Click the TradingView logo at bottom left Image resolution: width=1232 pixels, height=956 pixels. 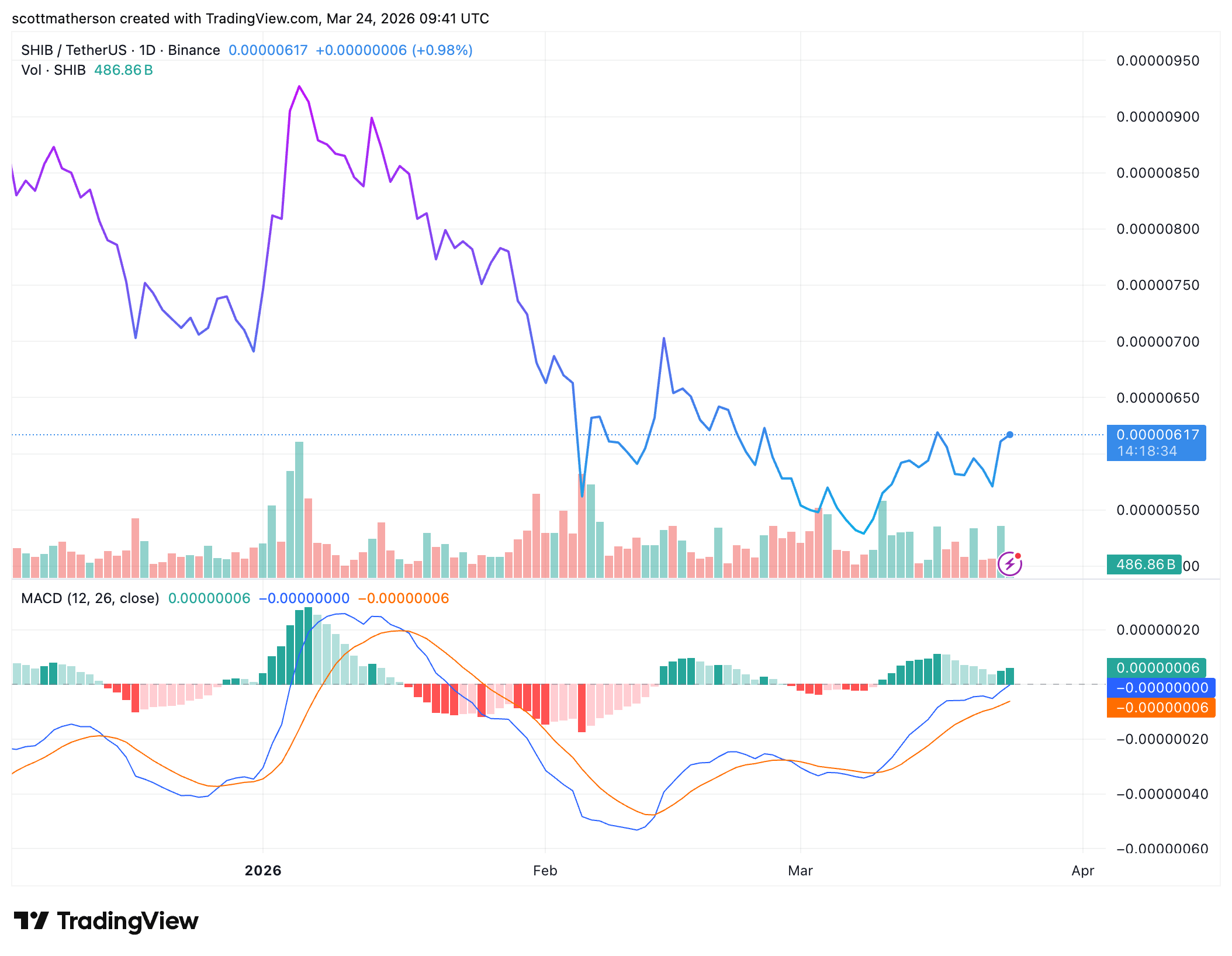(x=106, y=921)
